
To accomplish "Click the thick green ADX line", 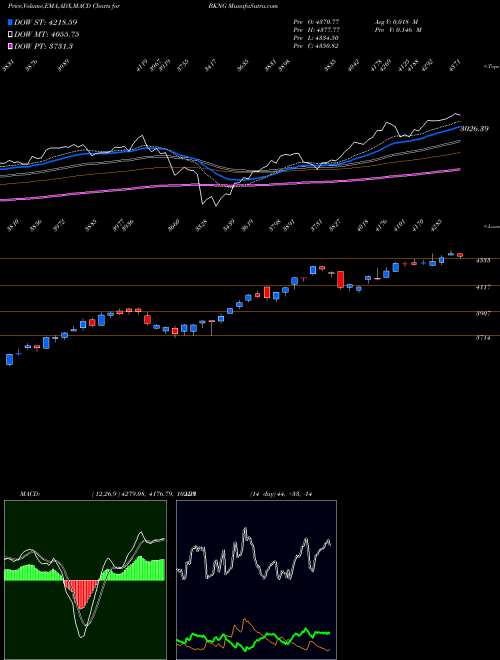I will [x=253, y=639].
